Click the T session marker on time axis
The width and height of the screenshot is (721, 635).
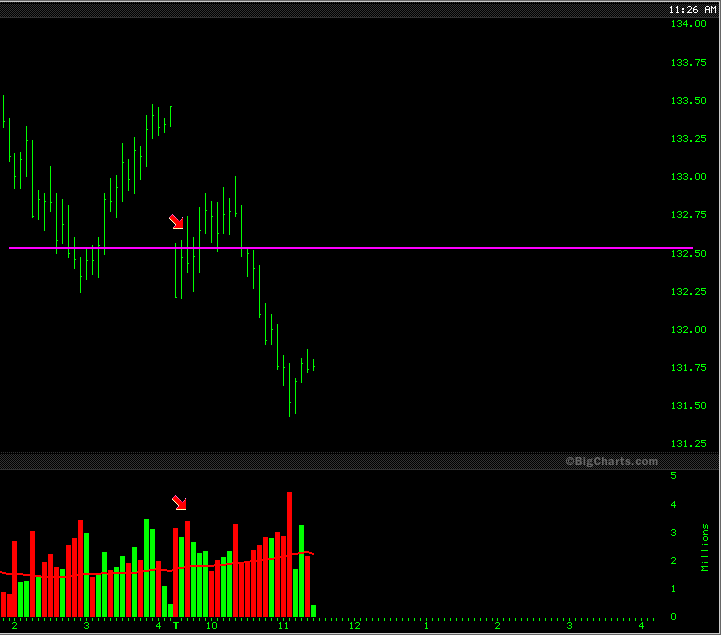176,626
